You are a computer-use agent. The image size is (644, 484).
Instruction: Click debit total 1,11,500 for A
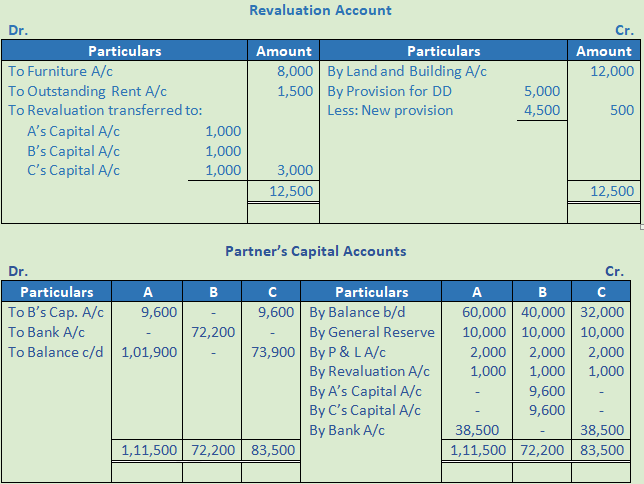tap(149, 451)
